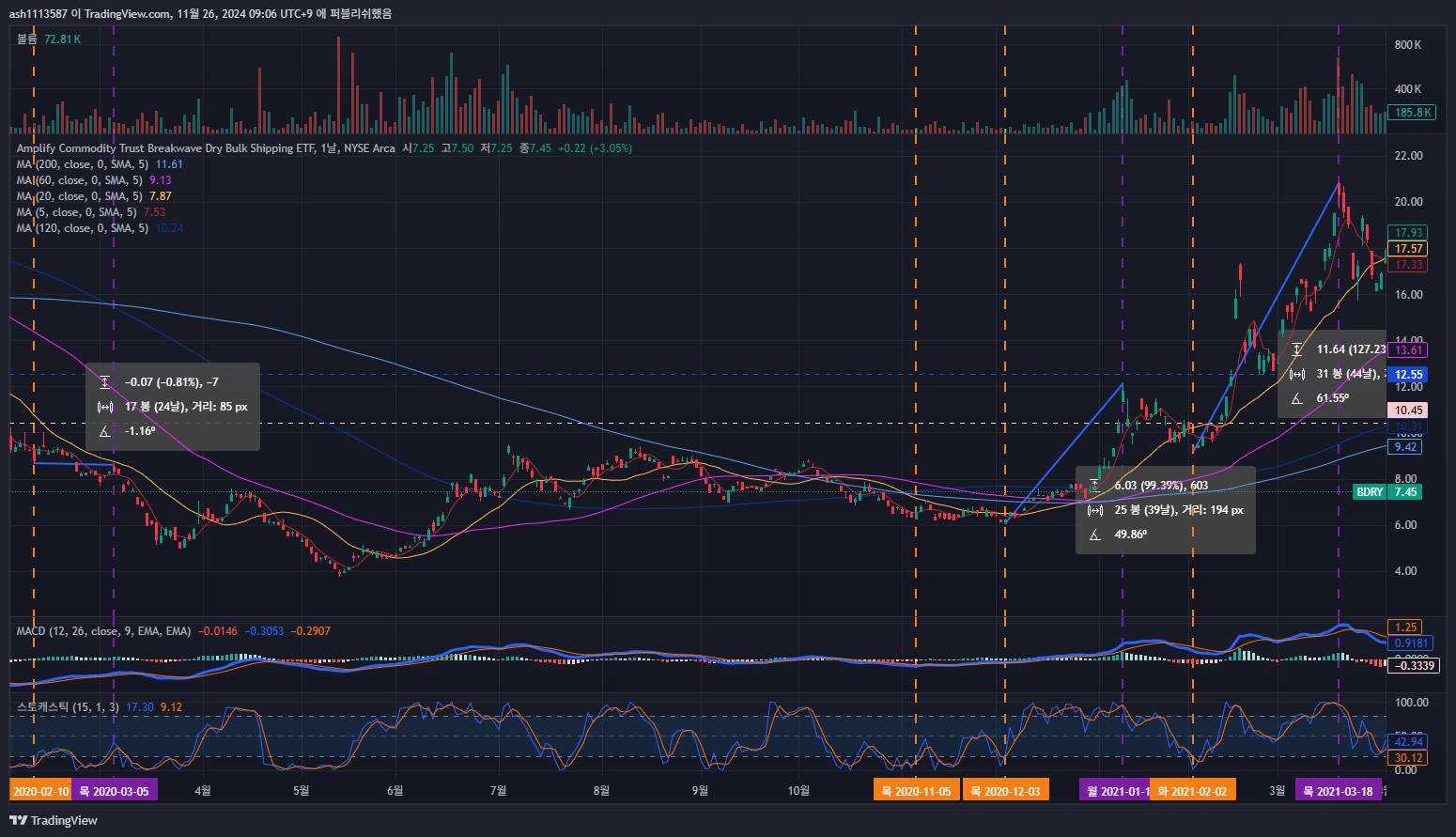Click the price range icon beside 11.64 measurement
Viewport: 1456px width, 837px height.
pos(1297,349)
